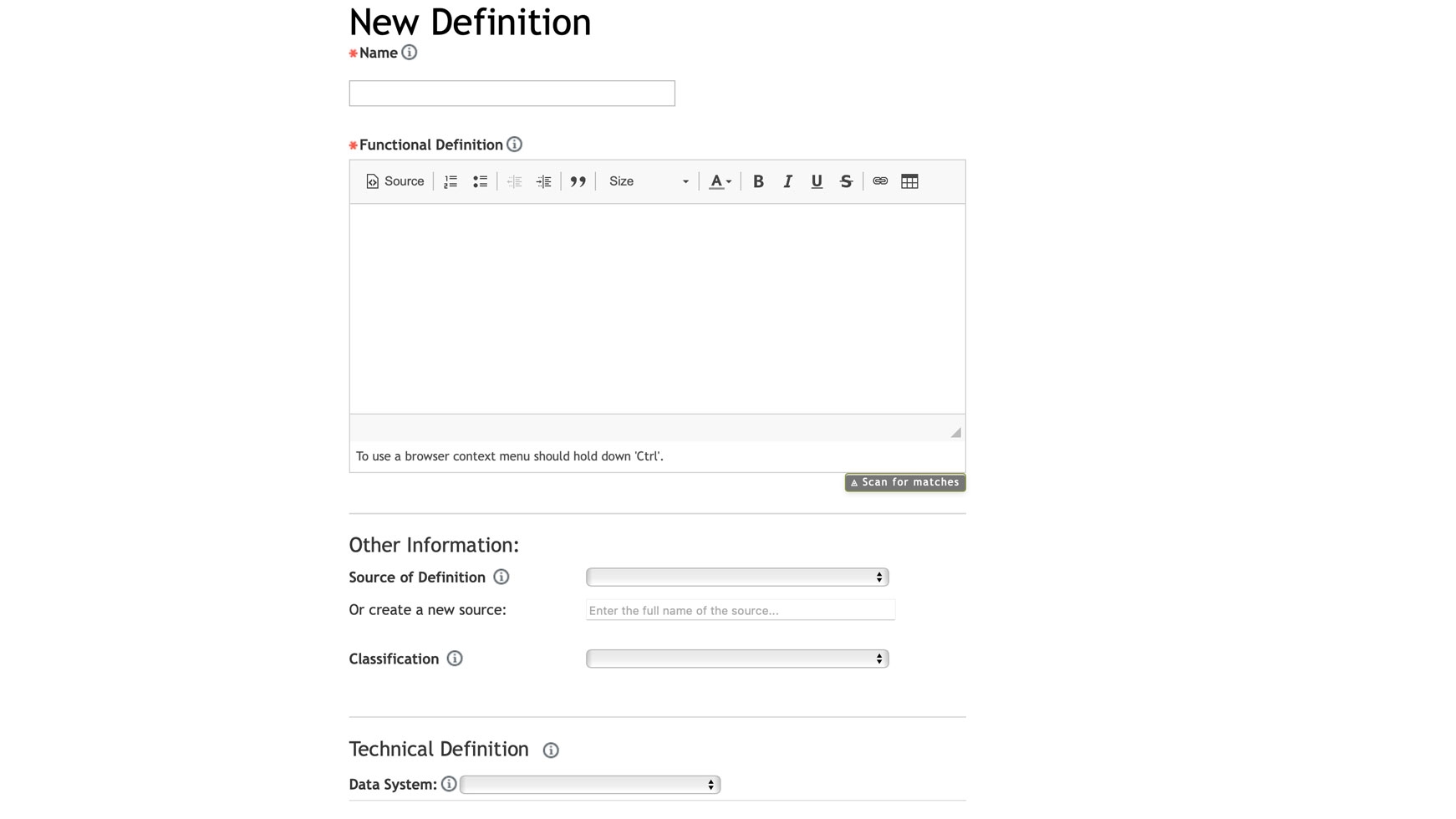The image size is (1456, 819).
Task: Toggle underline formatting
Action: point(817,181)
